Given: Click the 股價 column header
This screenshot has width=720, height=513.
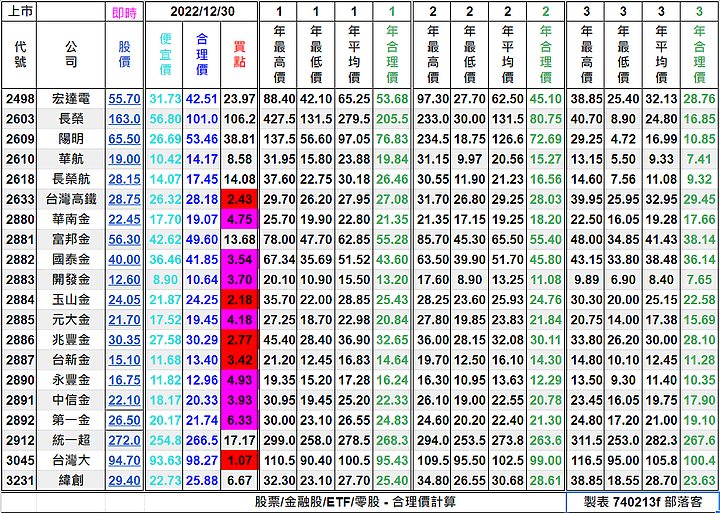Looking at the screenshot, I should click(x=124, y=55).
